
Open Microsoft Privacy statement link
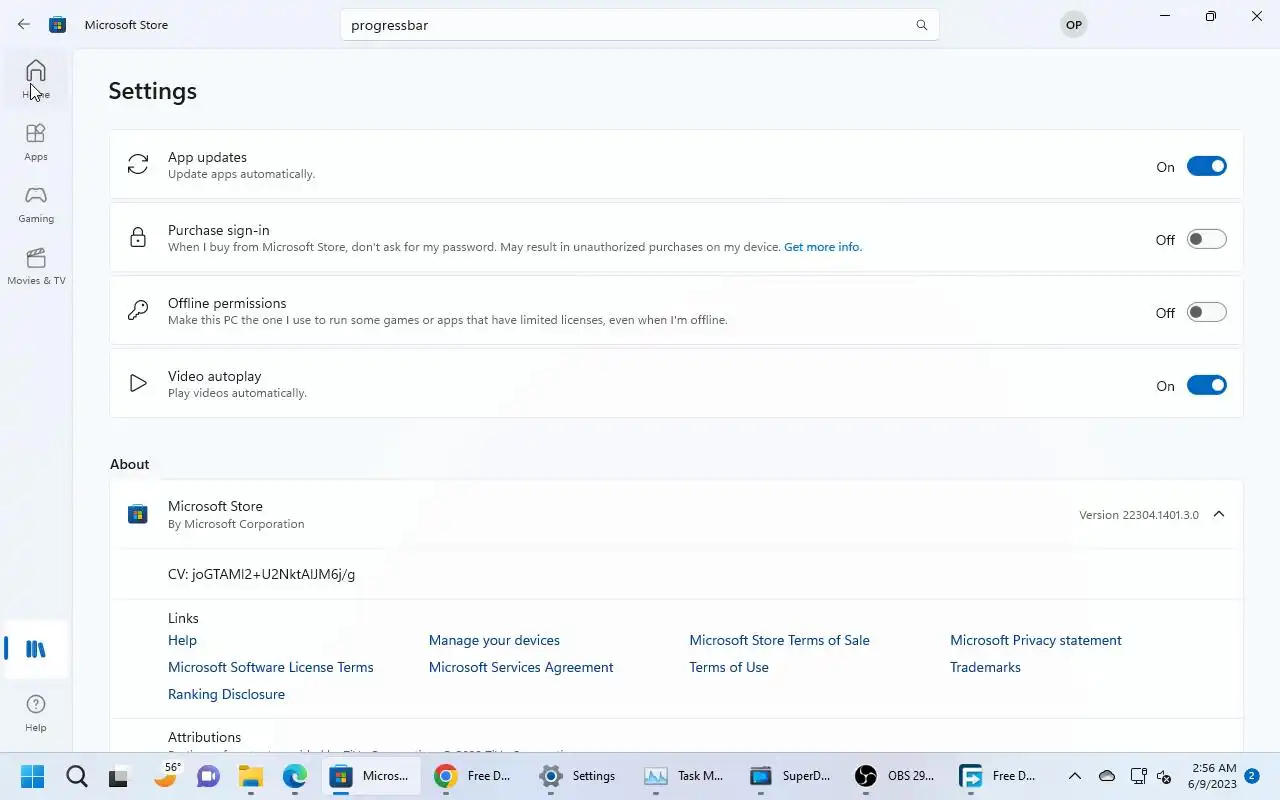coord(1036,640)
